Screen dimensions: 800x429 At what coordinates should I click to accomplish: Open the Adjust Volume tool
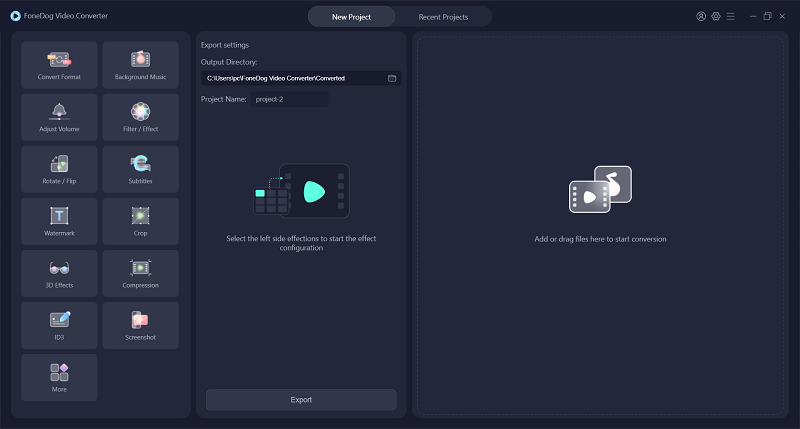[x=59, y=117]
